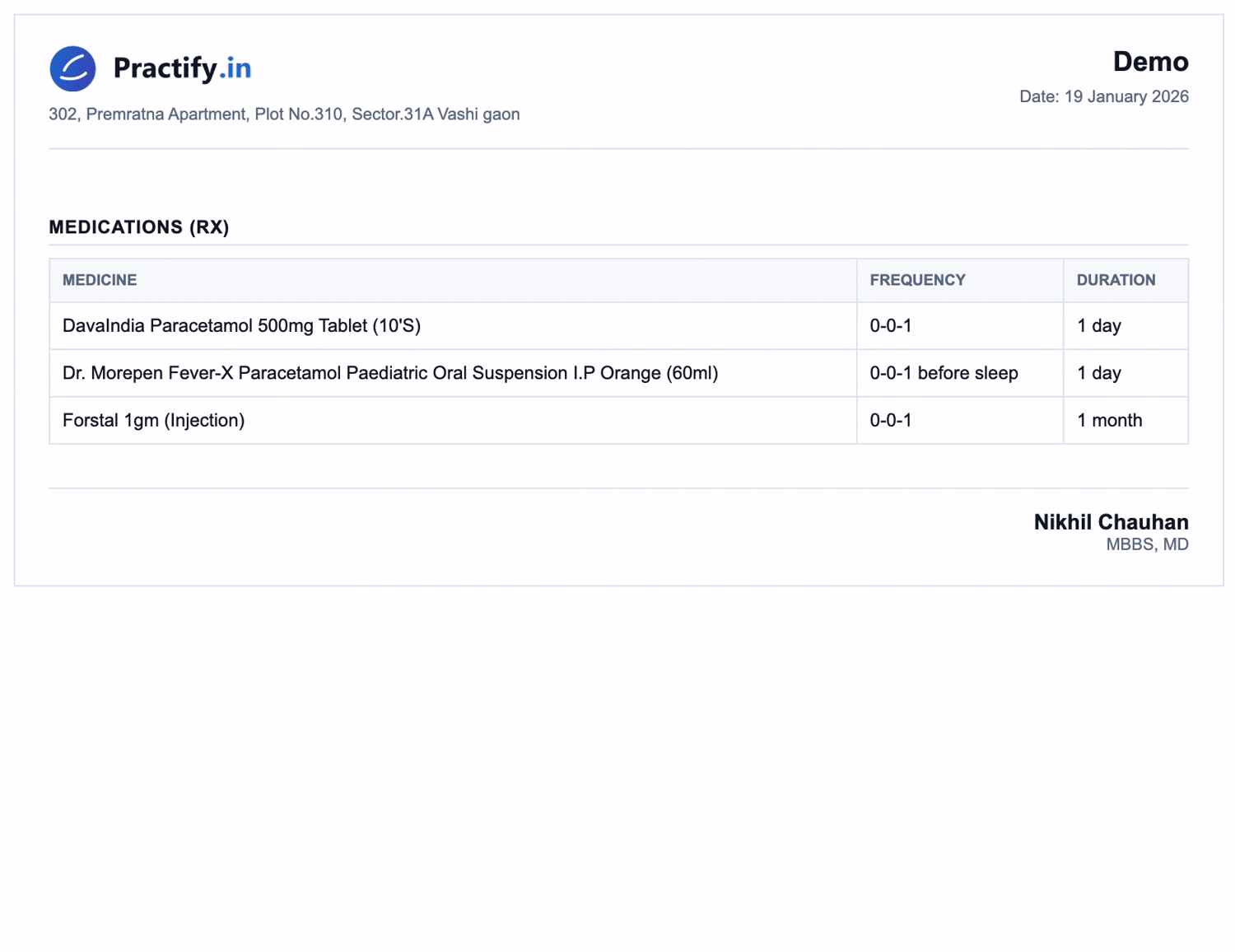Click the 0-0-1 frequency for DavaIndia Paracetamol
Image resolution: width=1235 pixels, height=952 pixels.
pyautogui.click(x=891, y=326)
